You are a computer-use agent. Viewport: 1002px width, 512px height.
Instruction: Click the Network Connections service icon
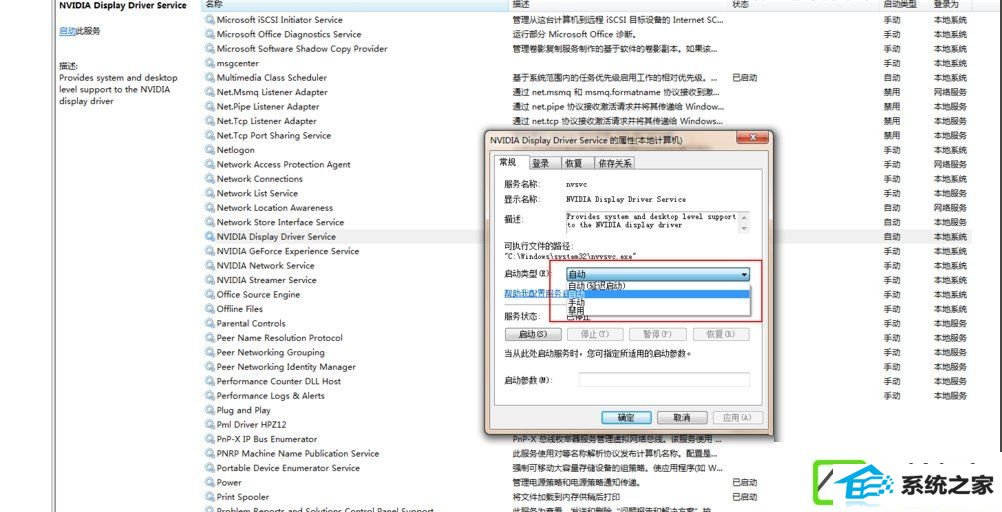pos(210,179)
